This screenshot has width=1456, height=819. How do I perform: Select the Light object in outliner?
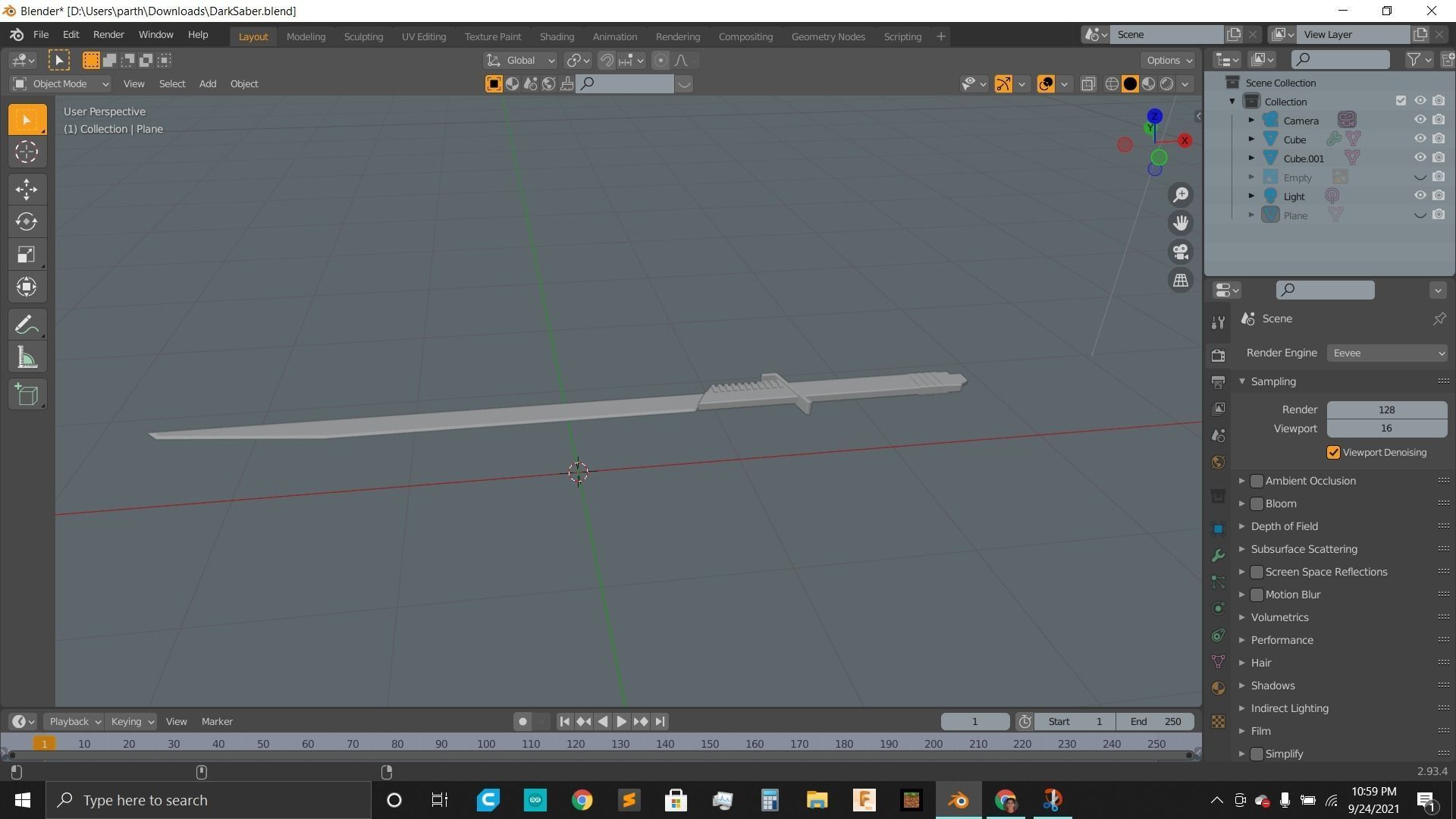pos(1294,196)
